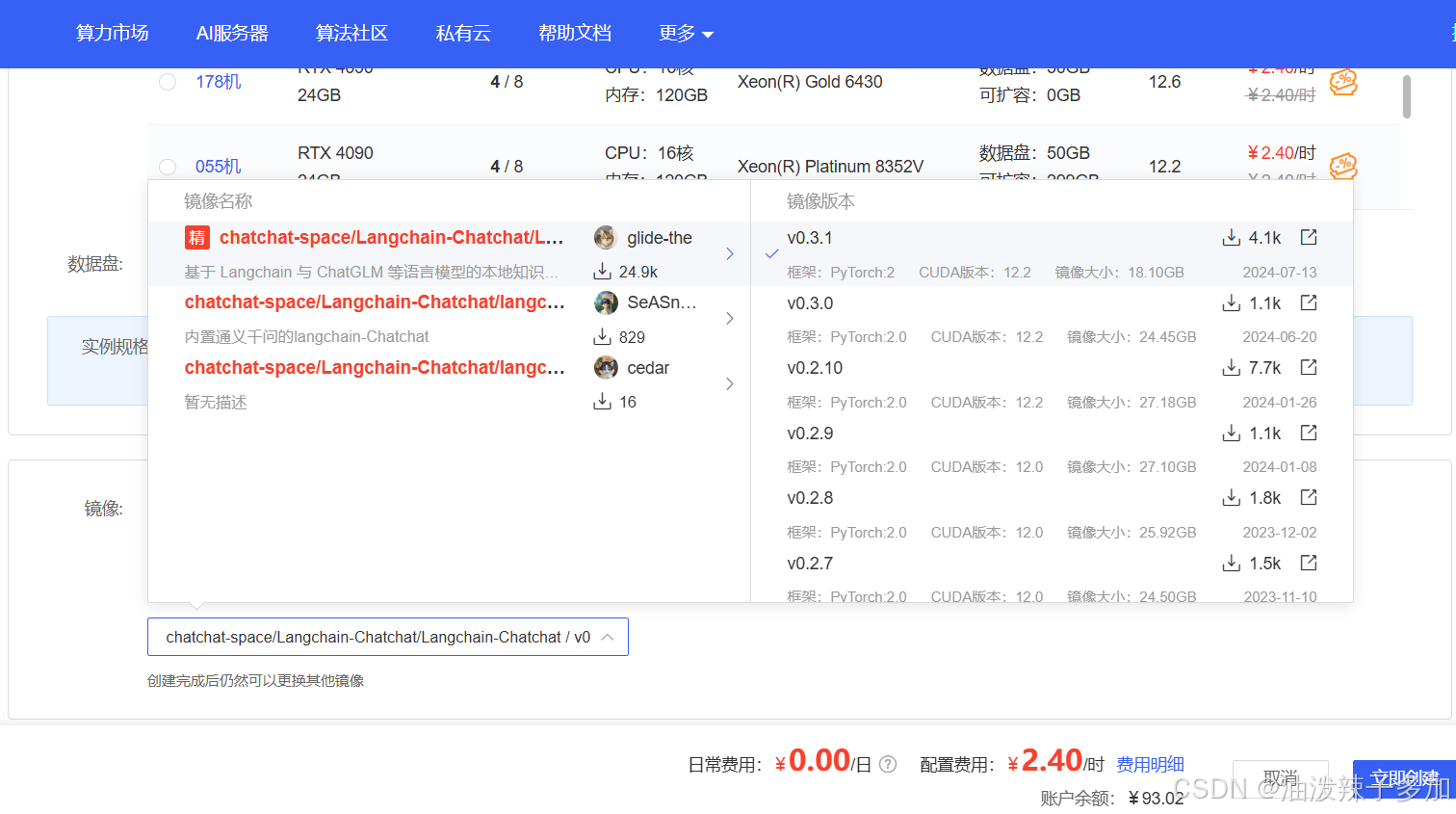The height and width of the screenshot is (814, 1456).
Task: Select image version v0.3.1
Action: coord(810,238)
